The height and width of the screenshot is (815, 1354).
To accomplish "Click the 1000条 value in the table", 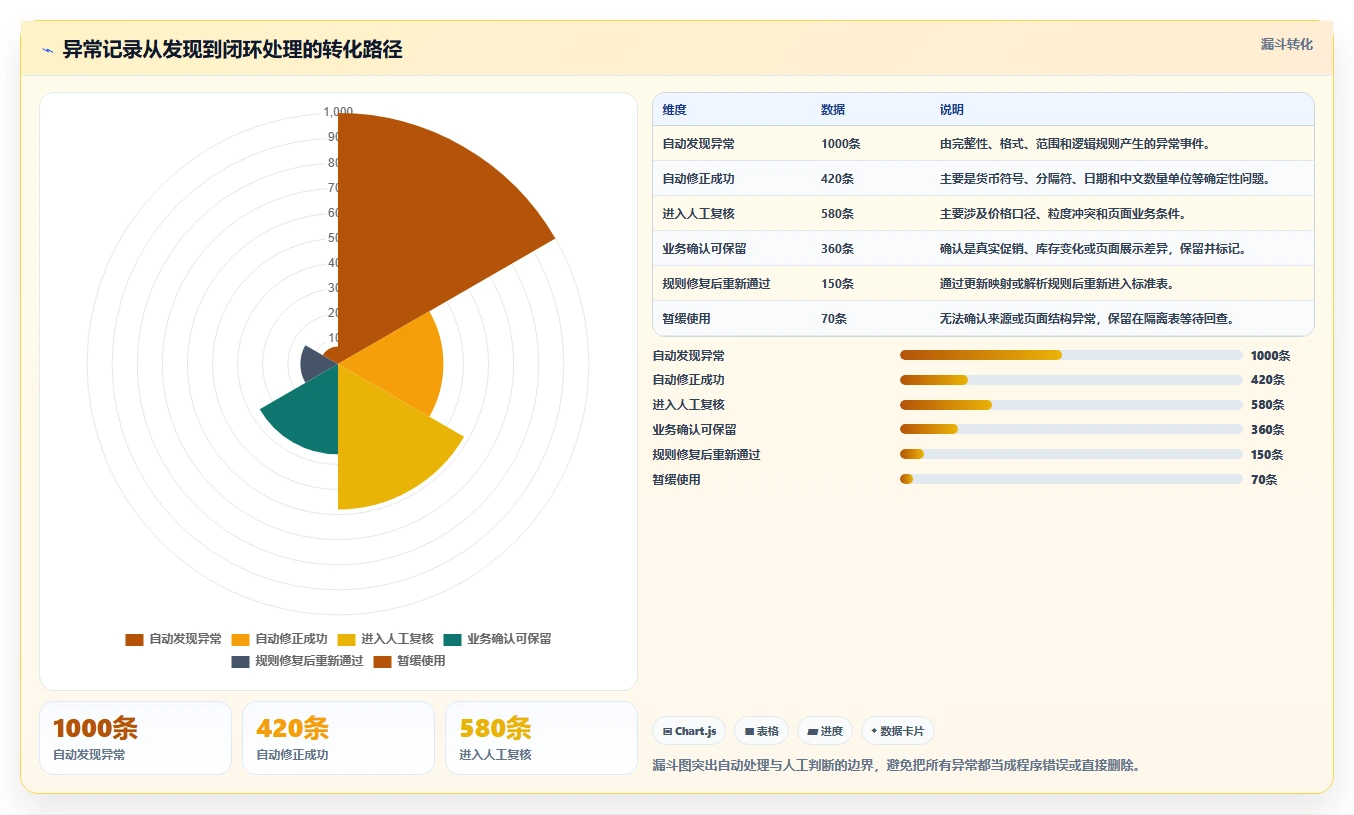I will [840, 144].
